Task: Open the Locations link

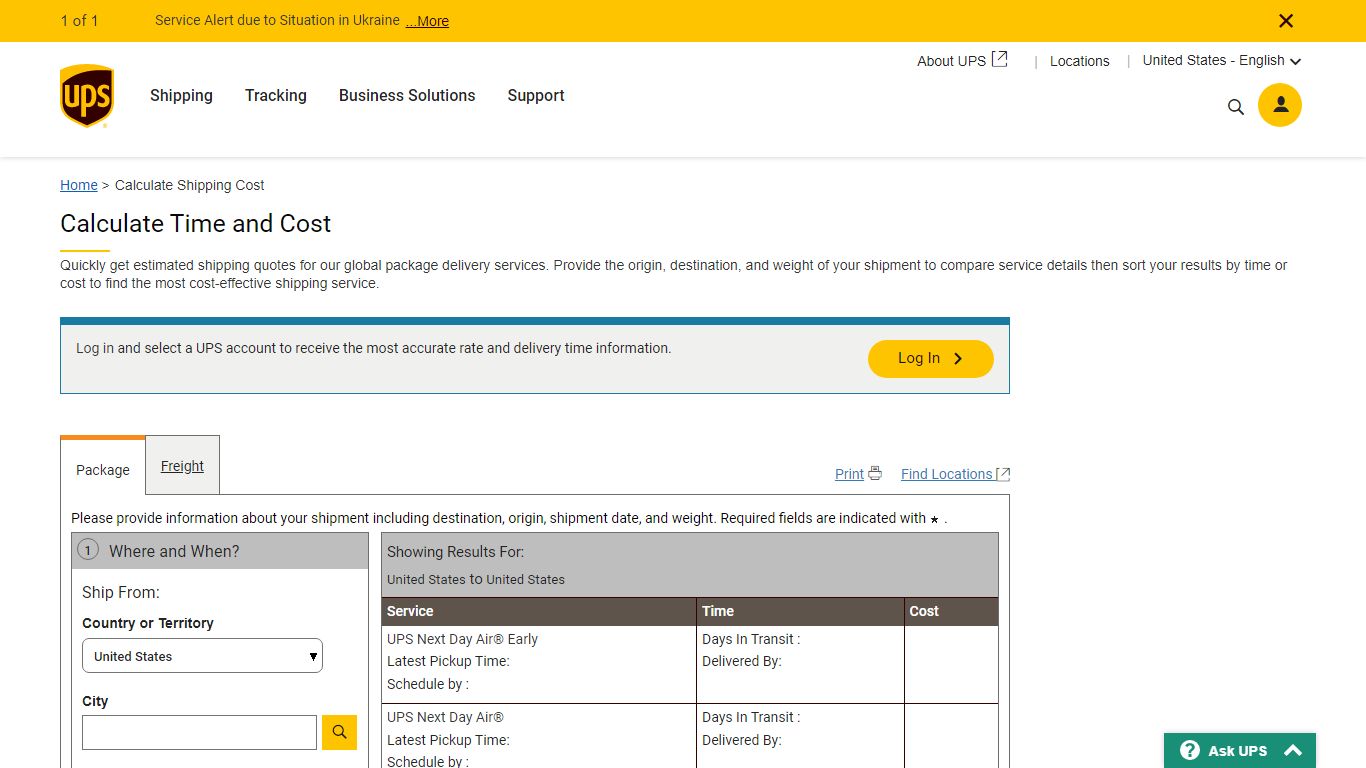Action: point(1080,61)
